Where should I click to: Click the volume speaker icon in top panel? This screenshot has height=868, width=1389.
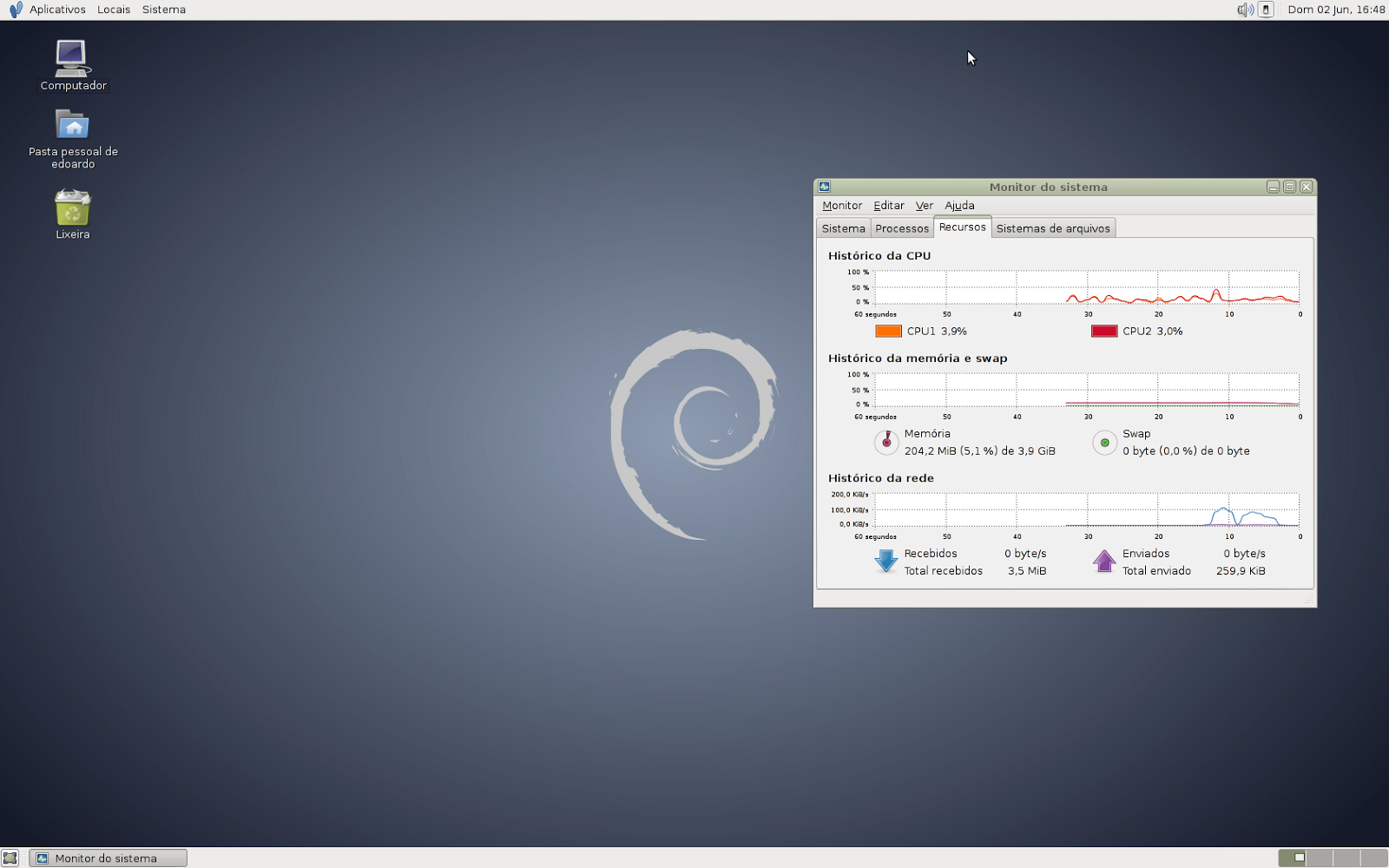[1245, 10]
